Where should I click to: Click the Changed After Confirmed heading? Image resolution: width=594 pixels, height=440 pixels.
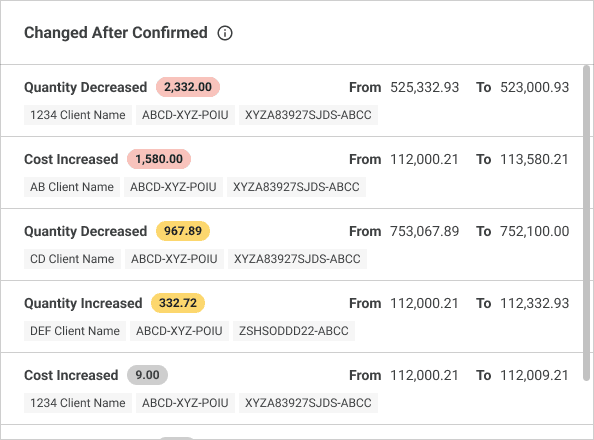(x=116, y=33)
